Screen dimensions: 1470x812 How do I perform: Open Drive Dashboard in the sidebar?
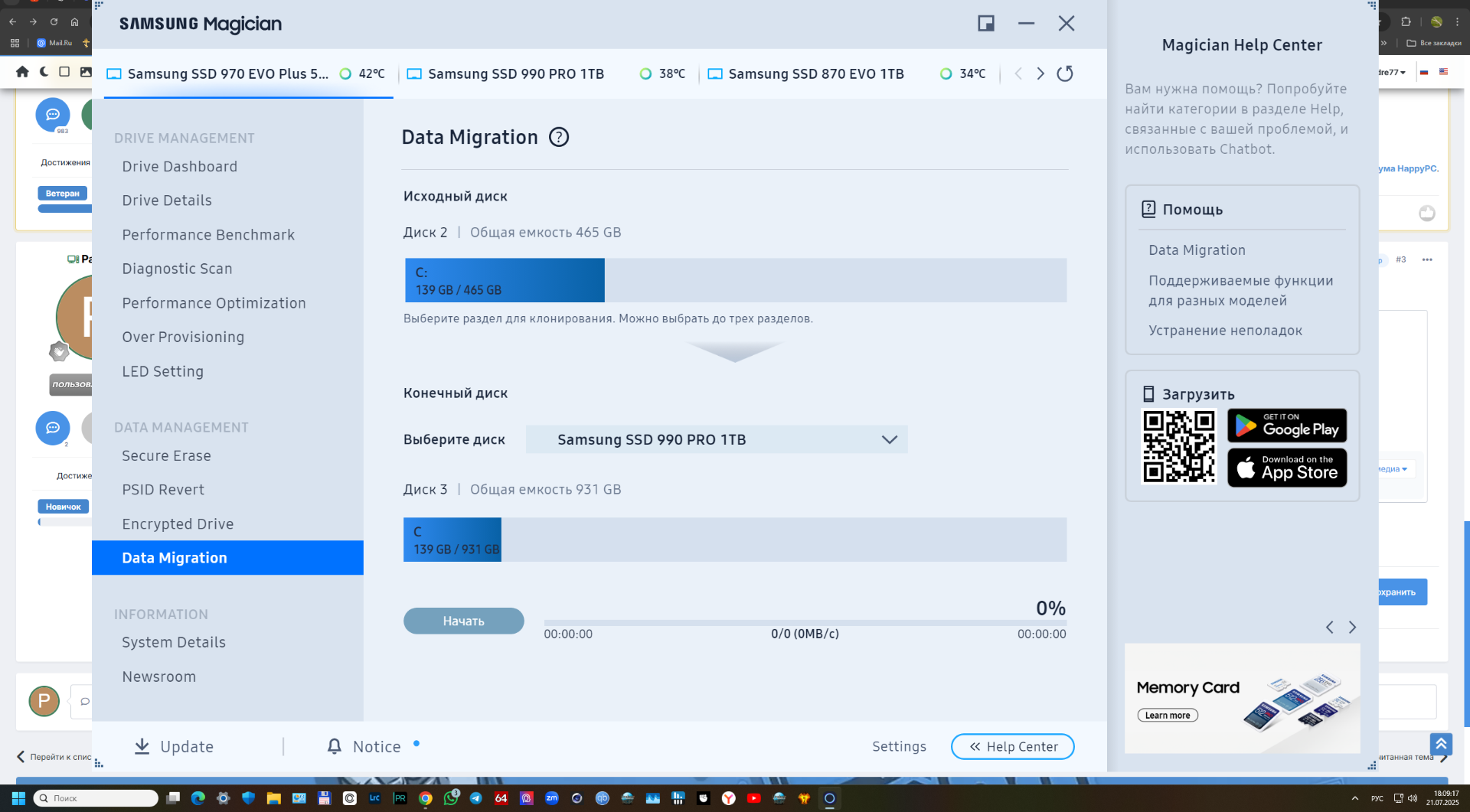click(x=180, y=166)
